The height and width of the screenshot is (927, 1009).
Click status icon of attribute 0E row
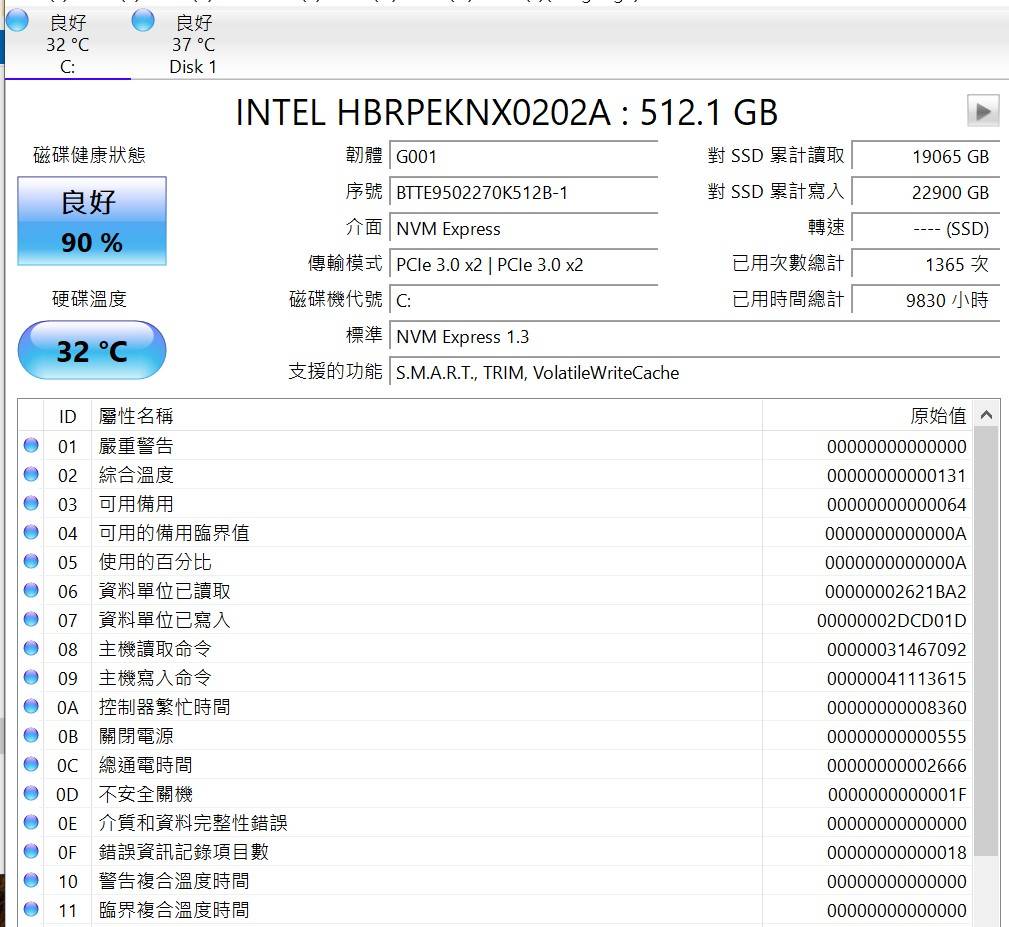(31, 823)
